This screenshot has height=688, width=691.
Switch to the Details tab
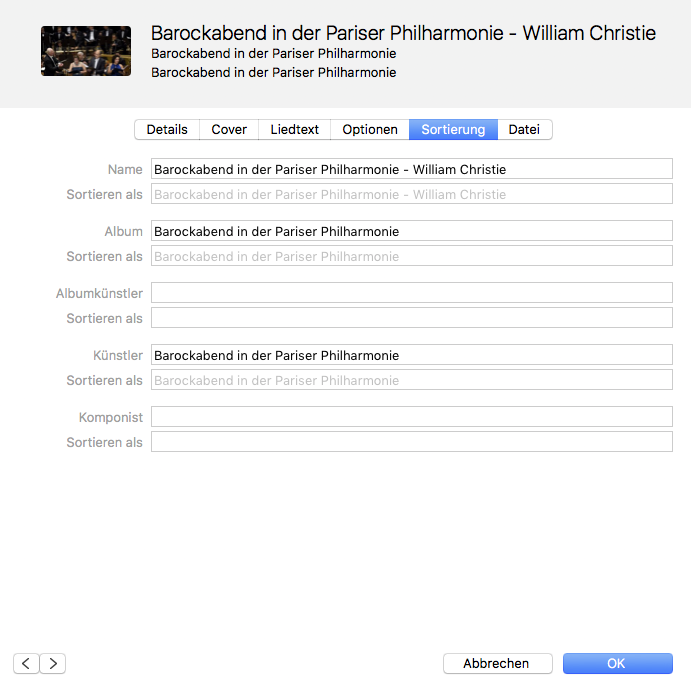tap(167, 130)
